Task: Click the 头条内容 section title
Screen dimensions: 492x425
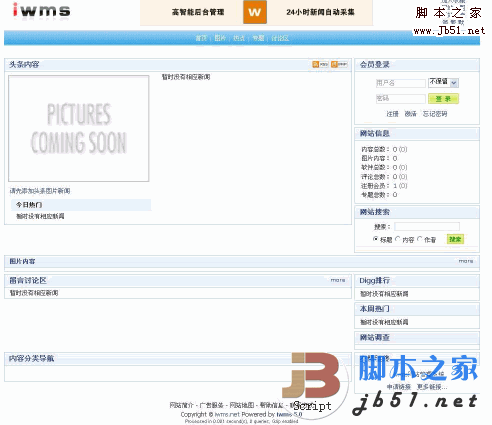Action: coord(24,64)
